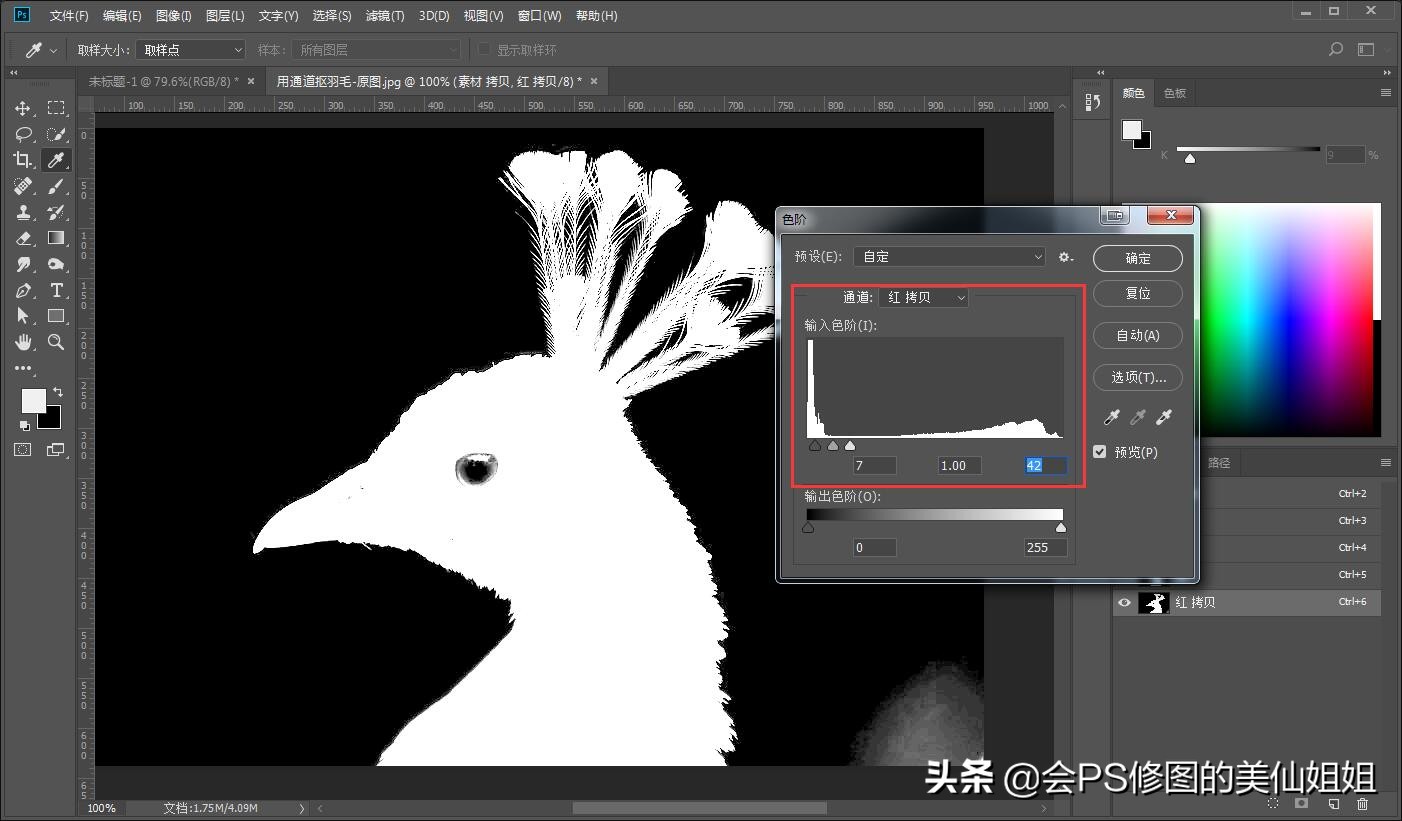Select the Brush tool
The image size is (1402, 821).
click(57, 186)
